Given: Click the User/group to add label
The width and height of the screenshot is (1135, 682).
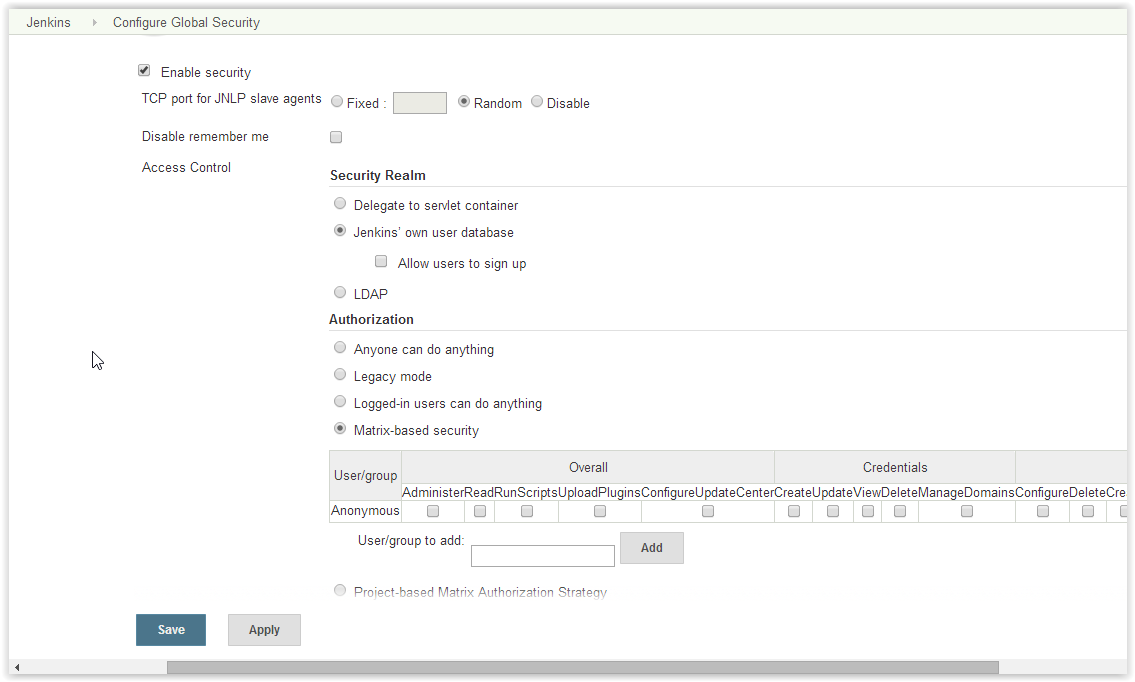Looking at the screenshot, I should [x=411, y=541].
